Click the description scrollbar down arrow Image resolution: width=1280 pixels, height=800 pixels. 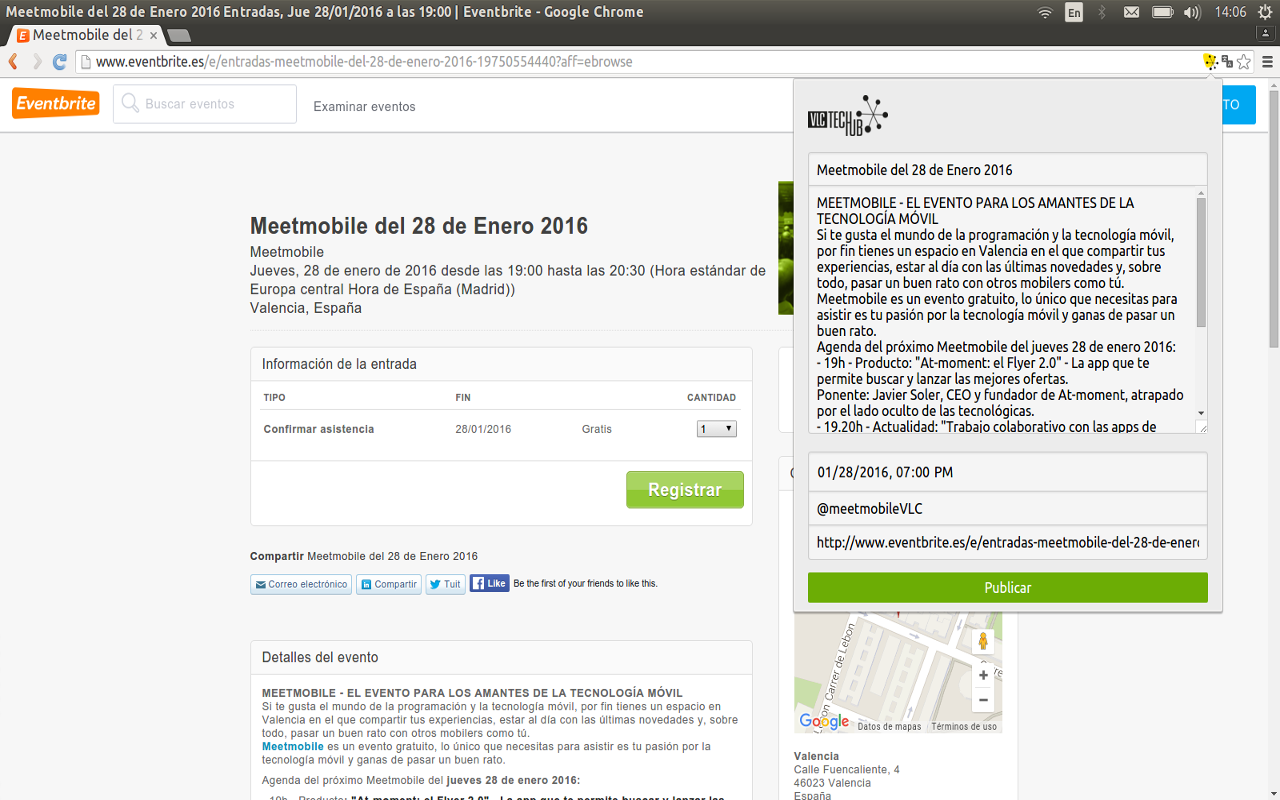tap(1201, 412)
